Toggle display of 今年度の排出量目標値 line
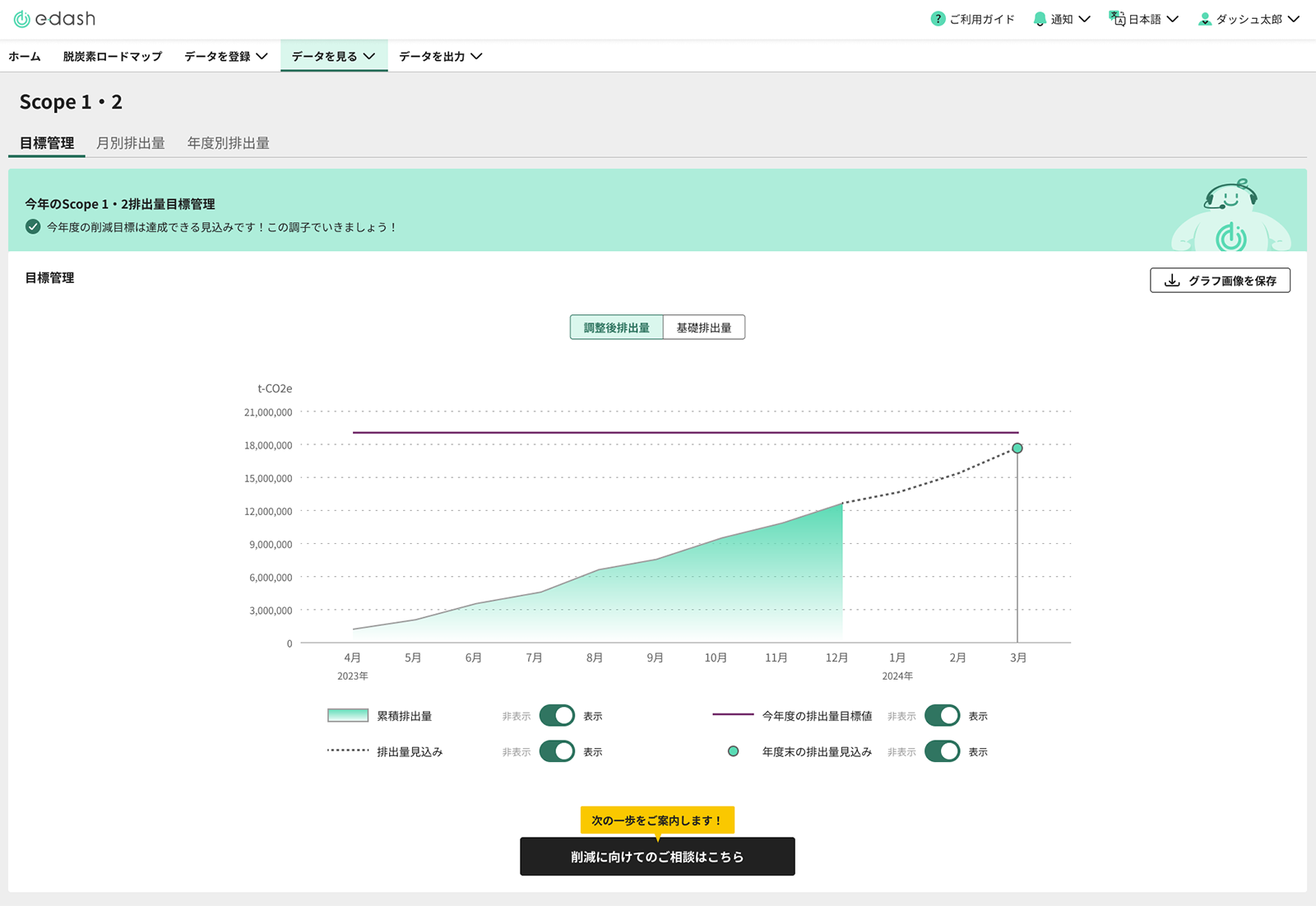 click(x=943, y=715)
